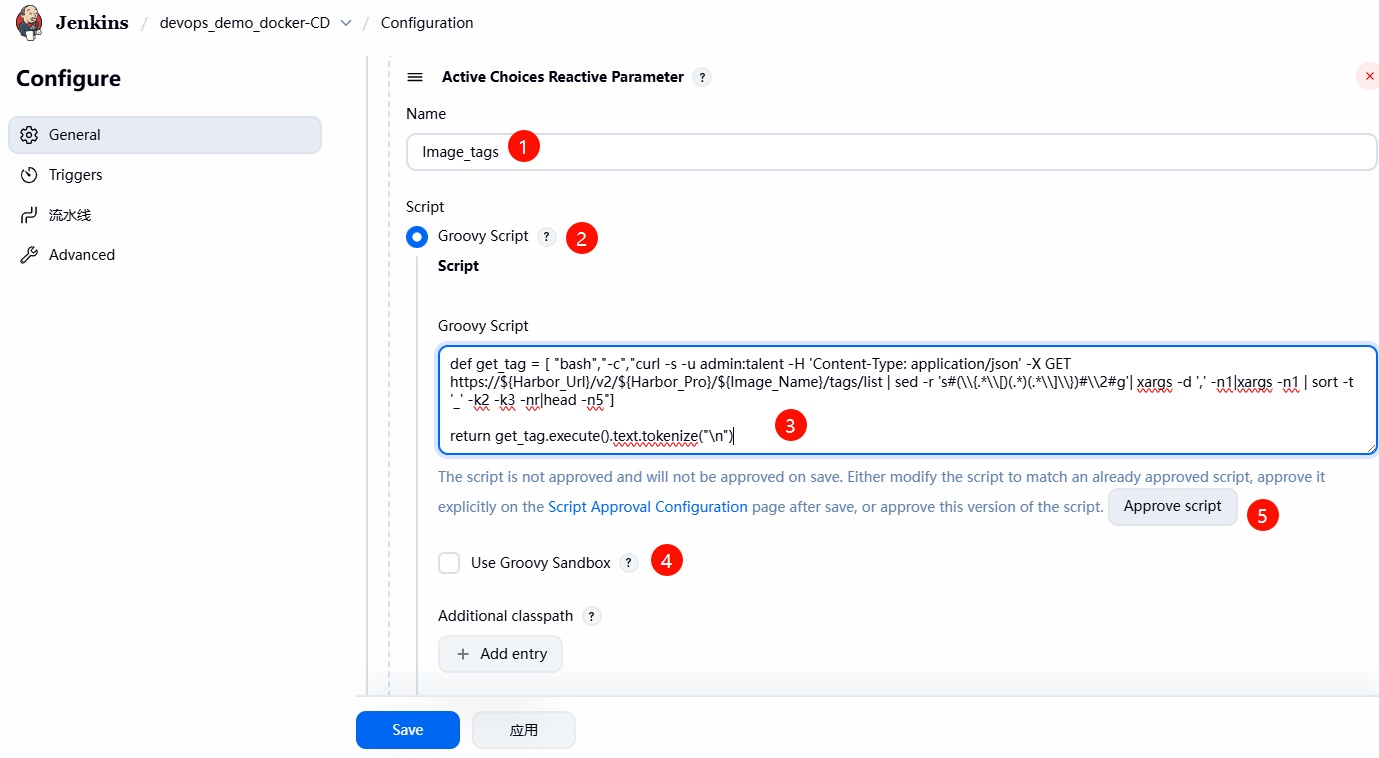Click the Jenkins logo icon

[x=30, y=22]
